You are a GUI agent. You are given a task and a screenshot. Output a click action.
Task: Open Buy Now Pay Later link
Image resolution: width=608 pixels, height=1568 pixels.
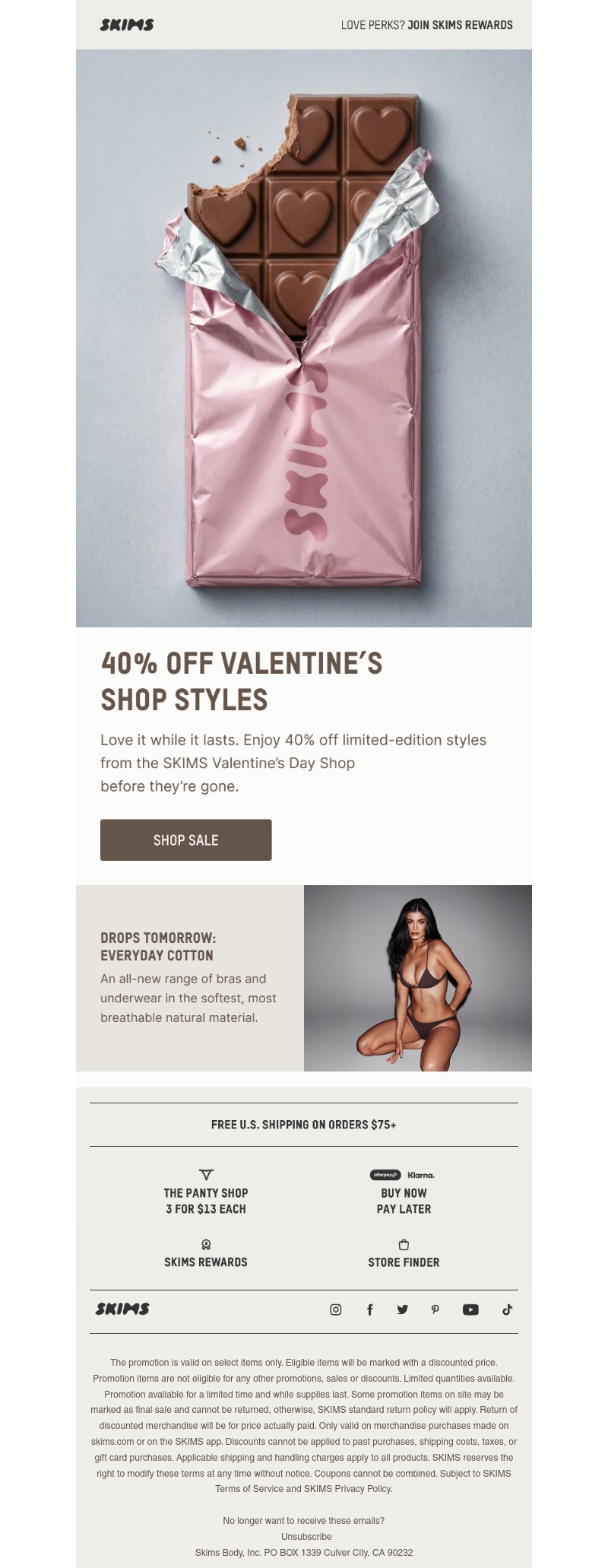pos(404,1201)
